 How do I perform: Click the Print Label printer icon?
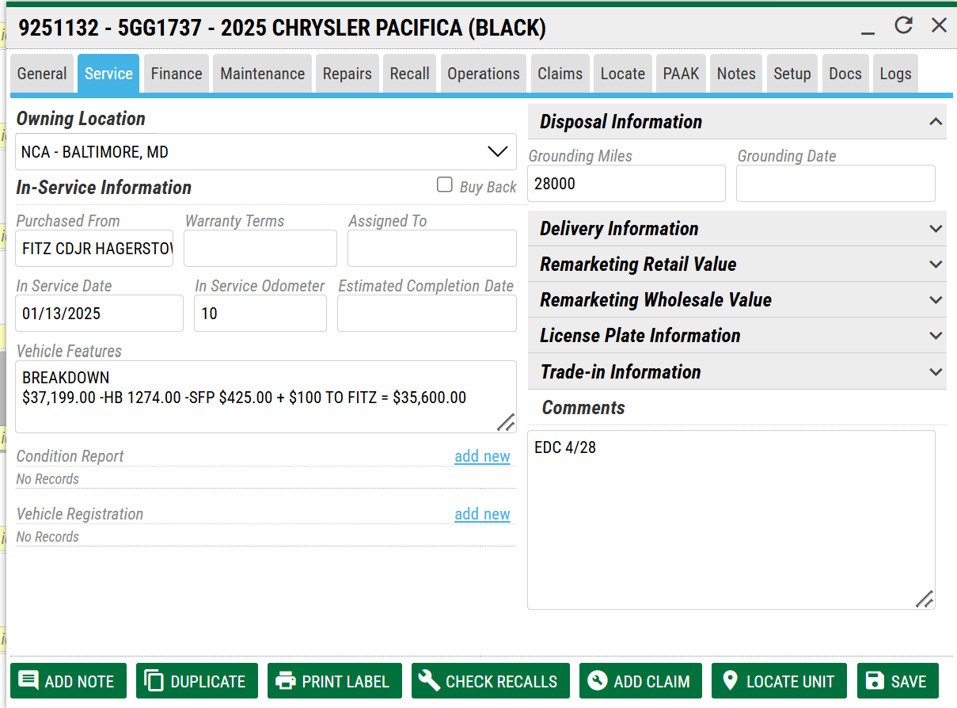point(286,681)
